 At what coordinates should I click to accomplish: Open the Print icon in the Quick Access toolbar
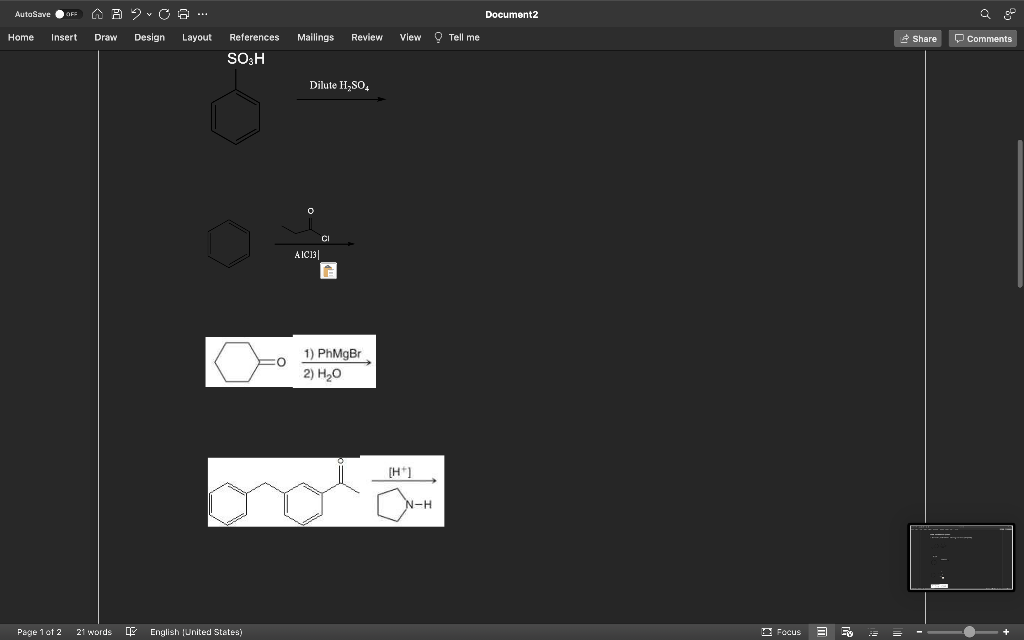coord(184,14)
